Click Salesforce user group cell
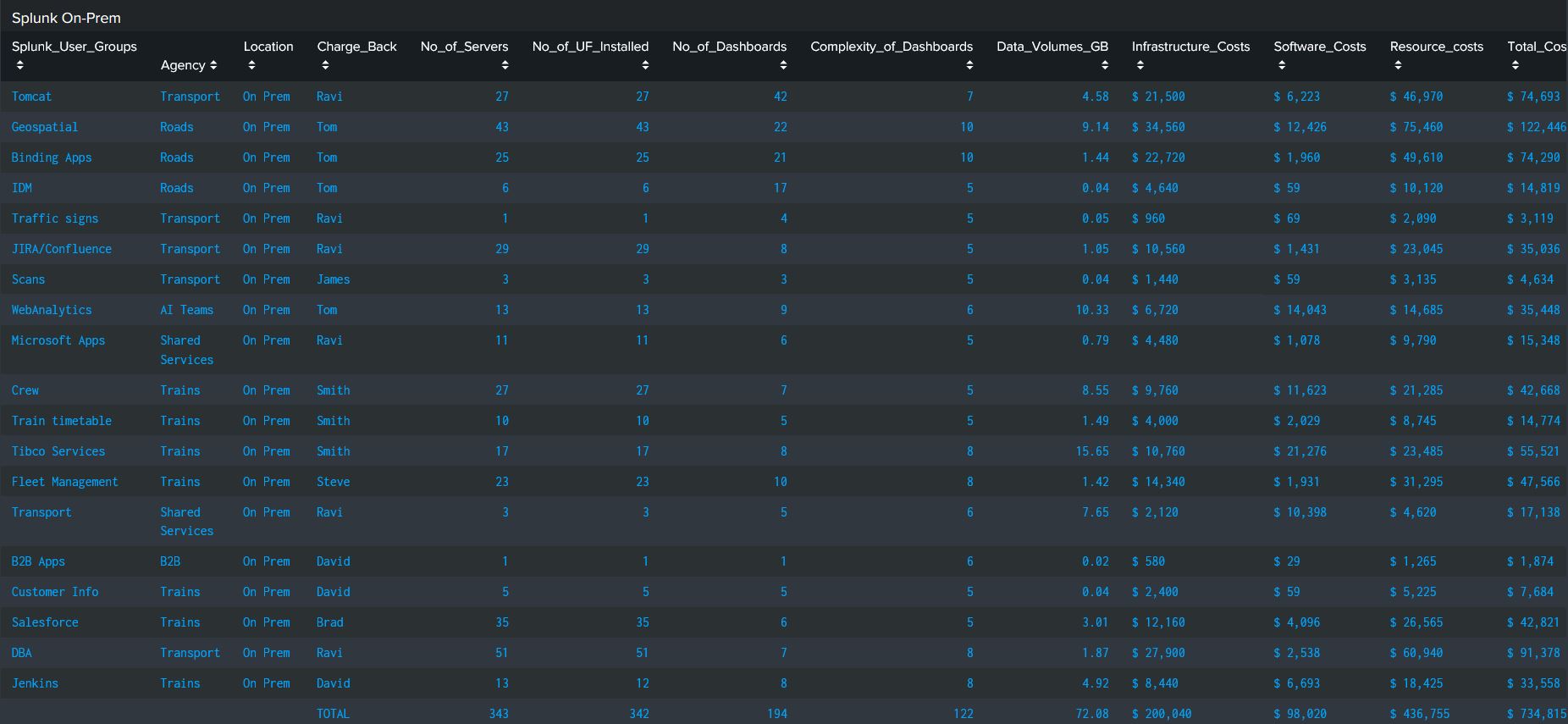This screenshot has width=1568, height=724. pyautogui.click(x=45, y=622)
